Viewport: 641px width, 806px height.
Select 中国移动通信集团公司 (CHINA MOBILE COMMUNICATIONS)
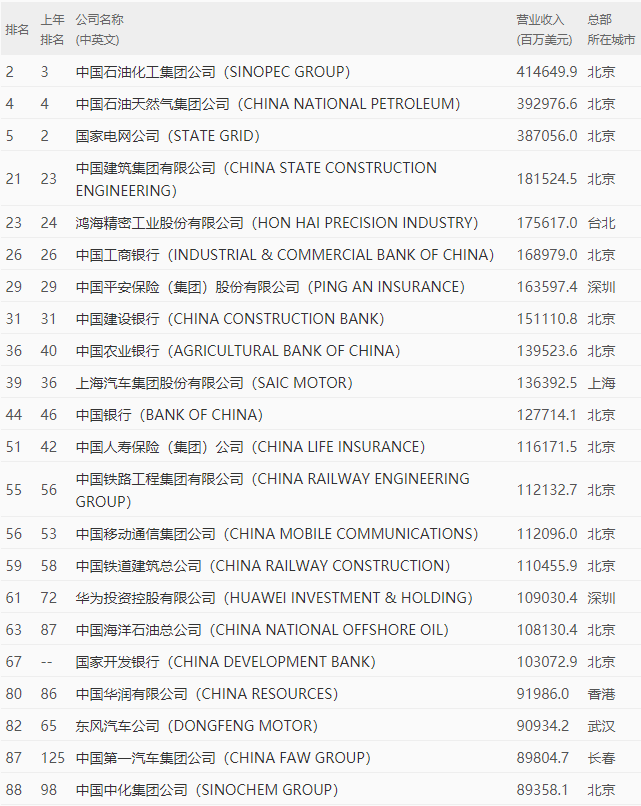point(277,534)
